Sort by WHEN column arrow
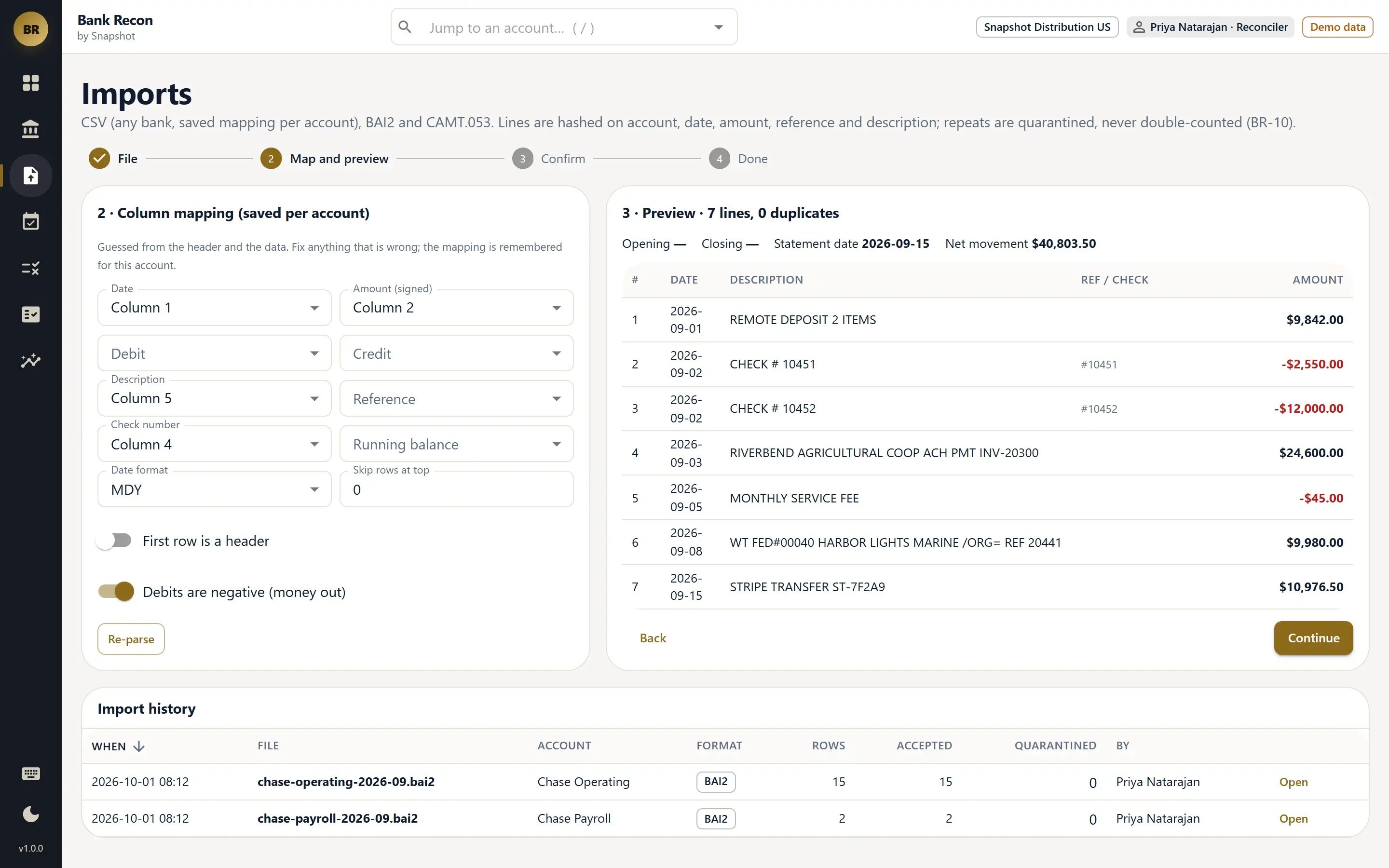 (x=139, y=746)
